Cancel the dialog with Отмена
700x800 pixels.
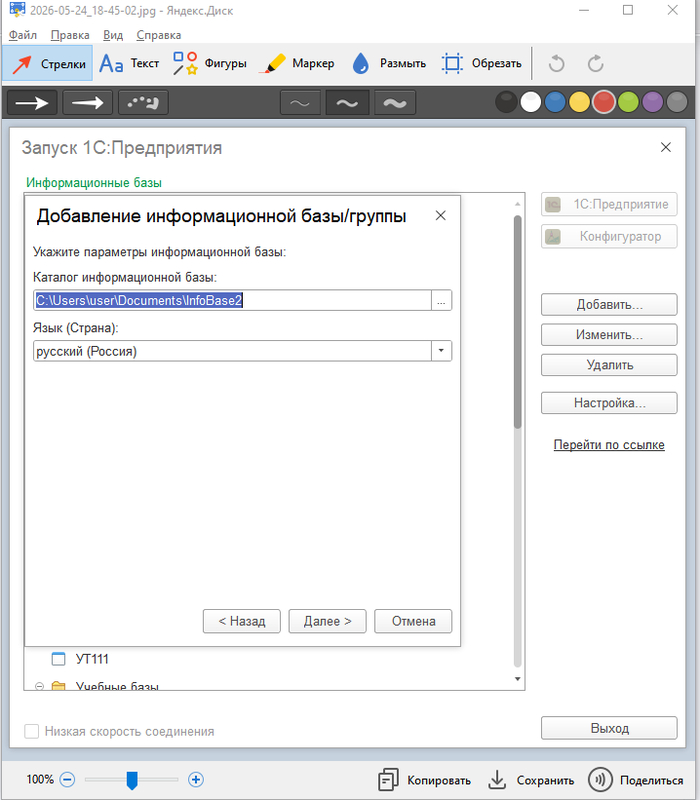(x=413, y=621)
